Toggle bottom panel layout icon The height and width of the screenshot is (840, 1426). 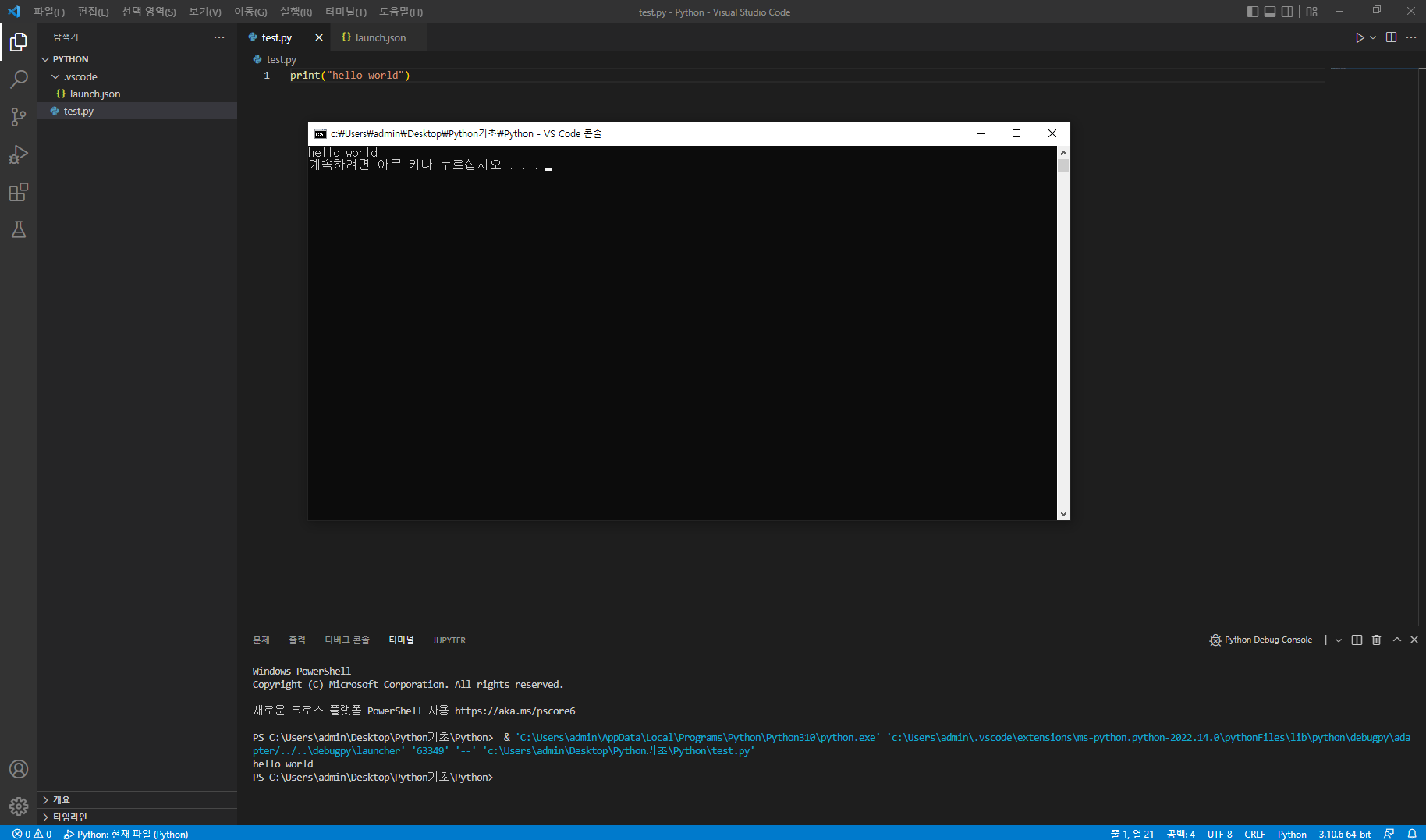(1270, 12)
